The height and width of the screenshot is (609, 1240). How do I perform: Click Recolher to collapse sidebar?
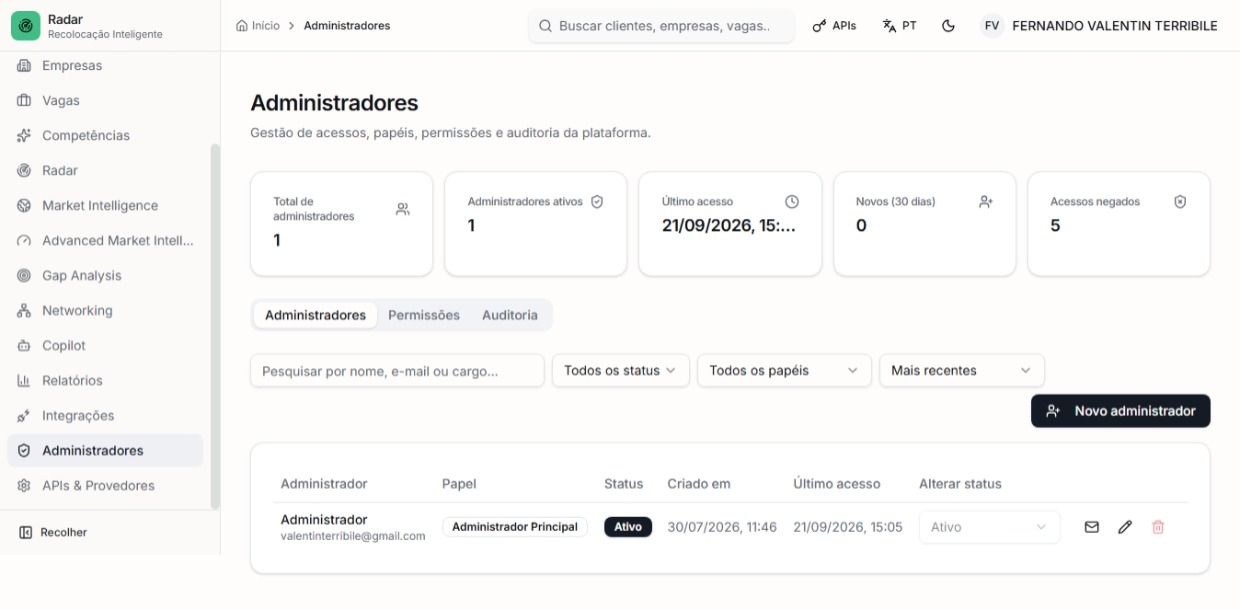[54, 533]
